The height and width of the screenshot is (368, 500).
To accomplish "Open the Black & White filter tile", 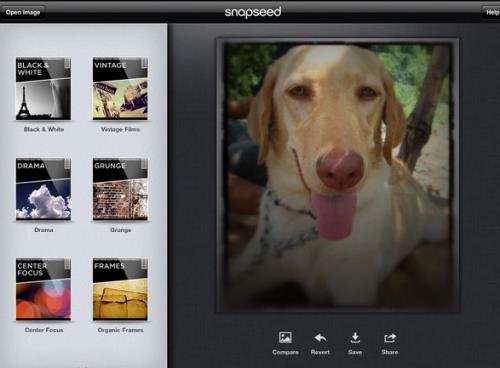I will pos(43,88).
